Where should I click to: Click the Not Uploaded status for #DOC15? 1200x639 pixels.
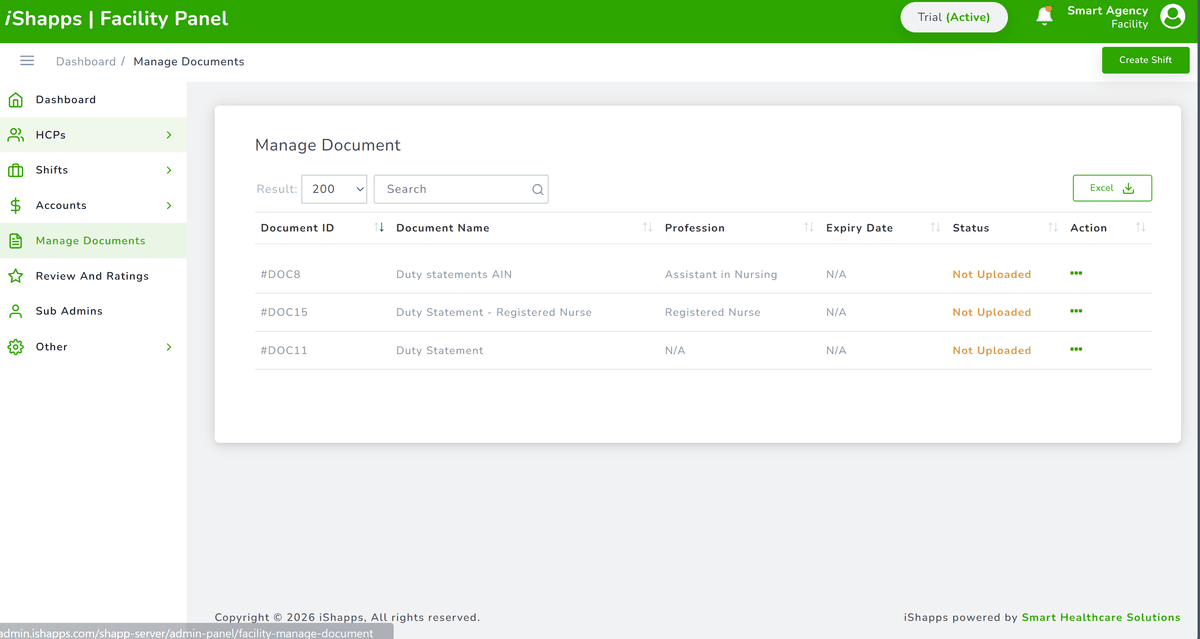click(992, 312)
